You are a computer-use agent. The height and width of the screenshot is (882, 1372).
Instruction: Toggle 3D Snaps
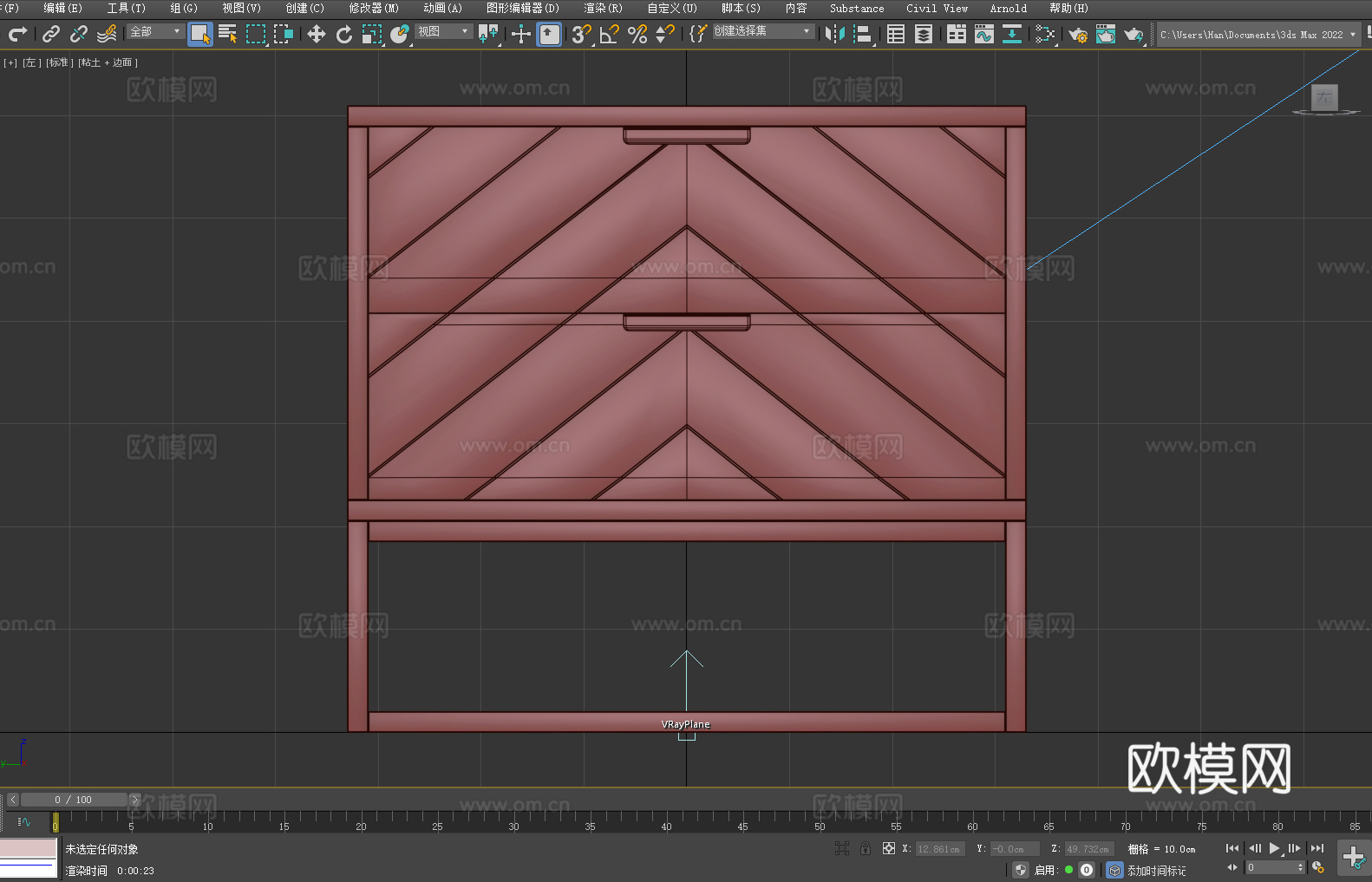click(582, 34)
